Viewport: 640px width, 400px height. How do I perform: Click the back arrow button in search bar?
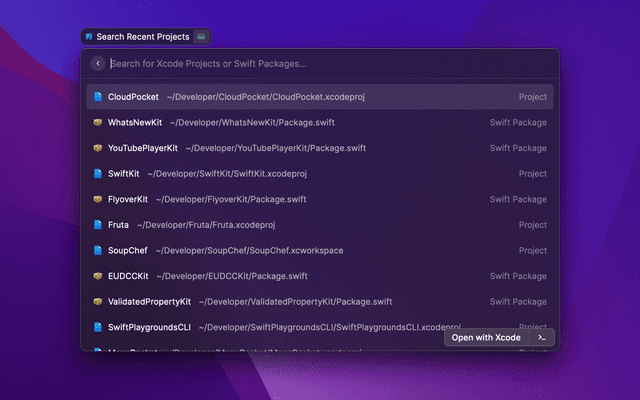pyautogui.click(x=97, y=64)
